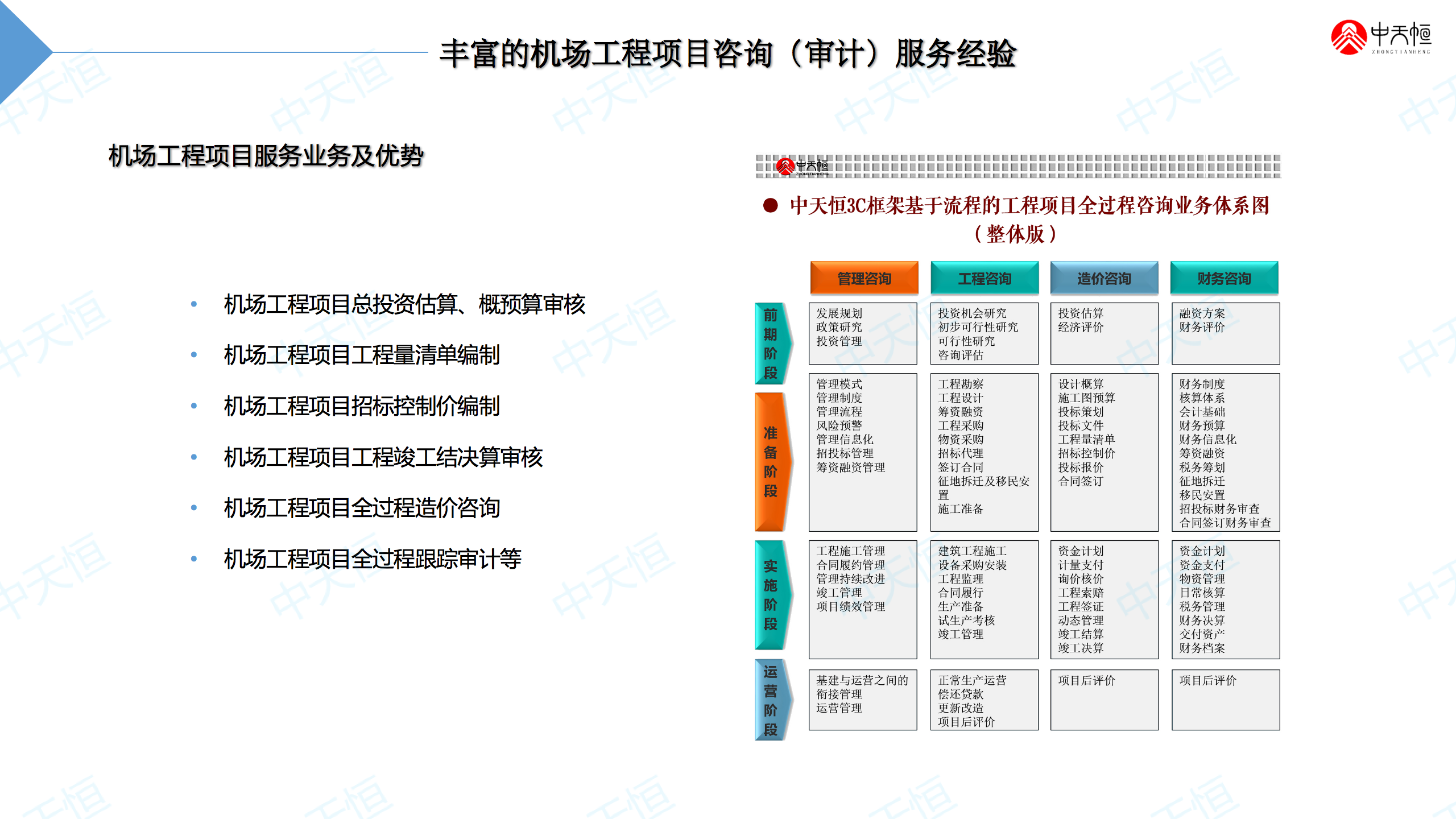
Task: Click bullet 机场工程项目全过程造价咨询
Action: click(362, 508)
